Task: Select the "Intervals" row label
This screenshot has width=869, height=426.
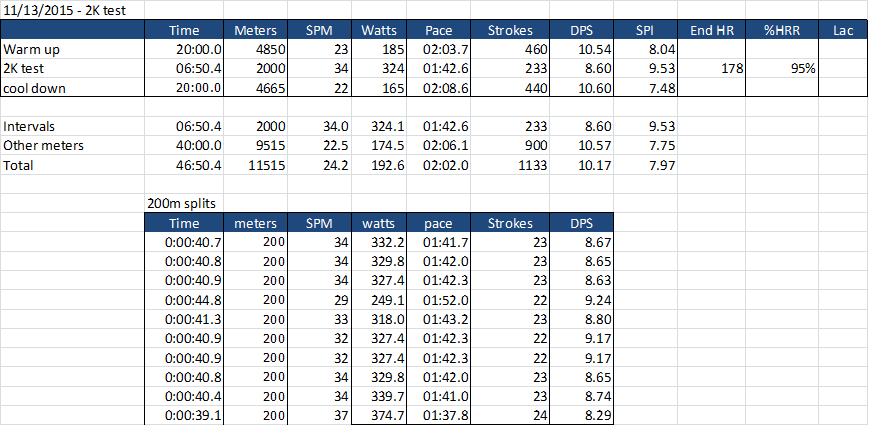Action: pyautogui.click(x=30, y=127)
